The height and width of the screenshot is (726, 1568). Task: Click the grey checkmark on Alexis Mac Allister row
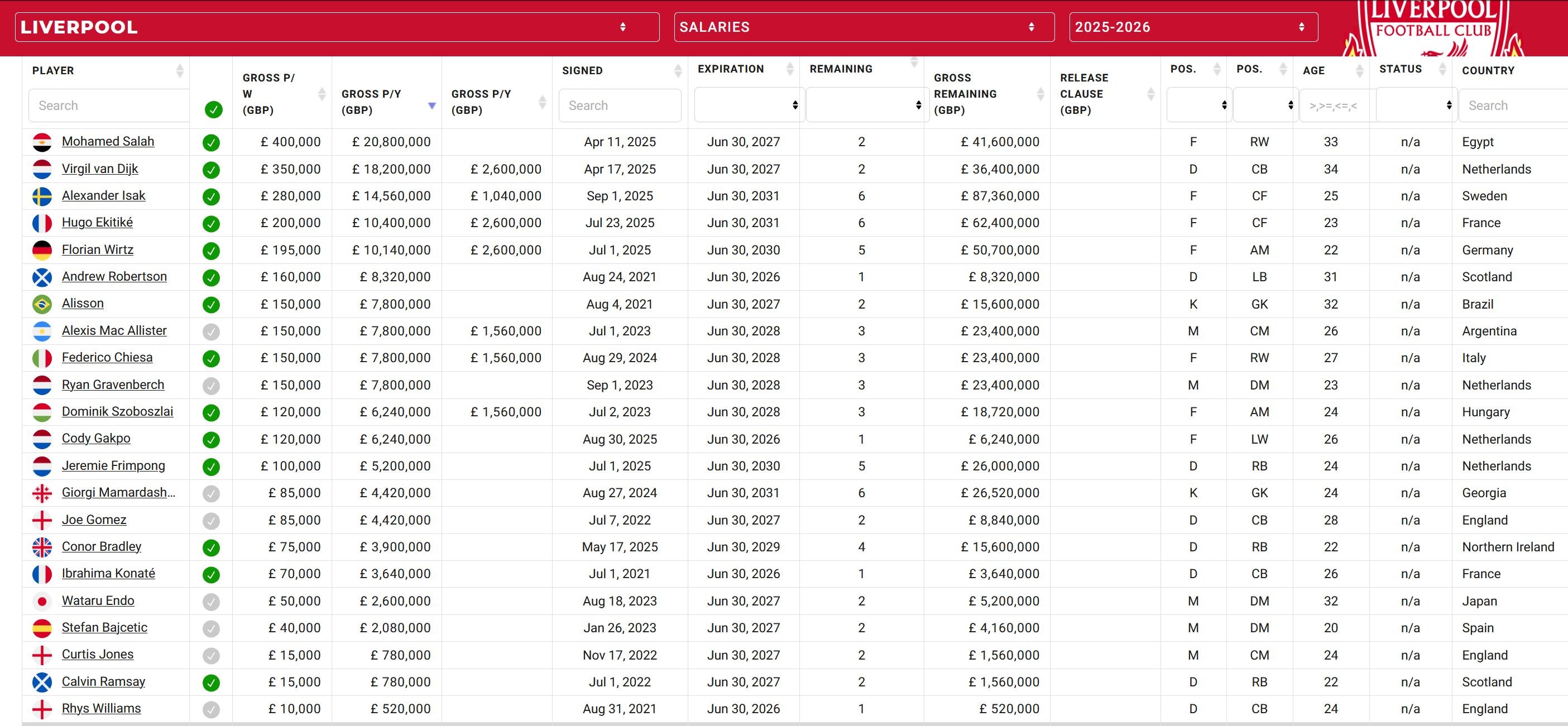(x=211, y=331)
